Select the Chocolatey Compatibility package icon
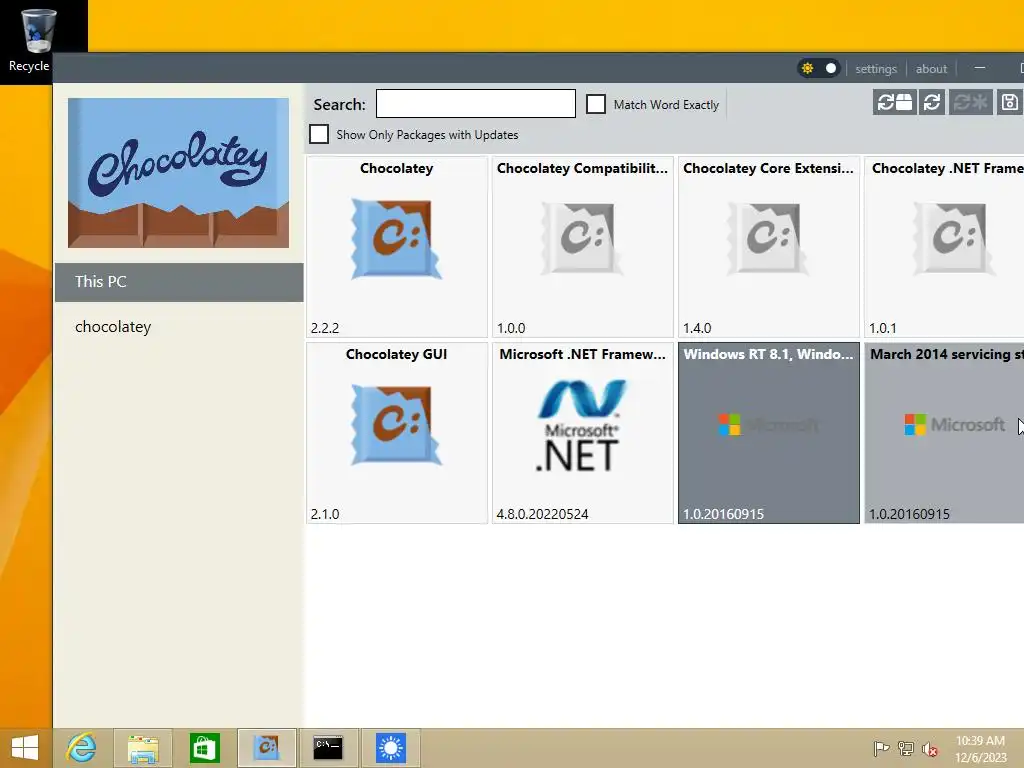The width and height of the screenshot is (1024, 768). click(x=583, y=239)
